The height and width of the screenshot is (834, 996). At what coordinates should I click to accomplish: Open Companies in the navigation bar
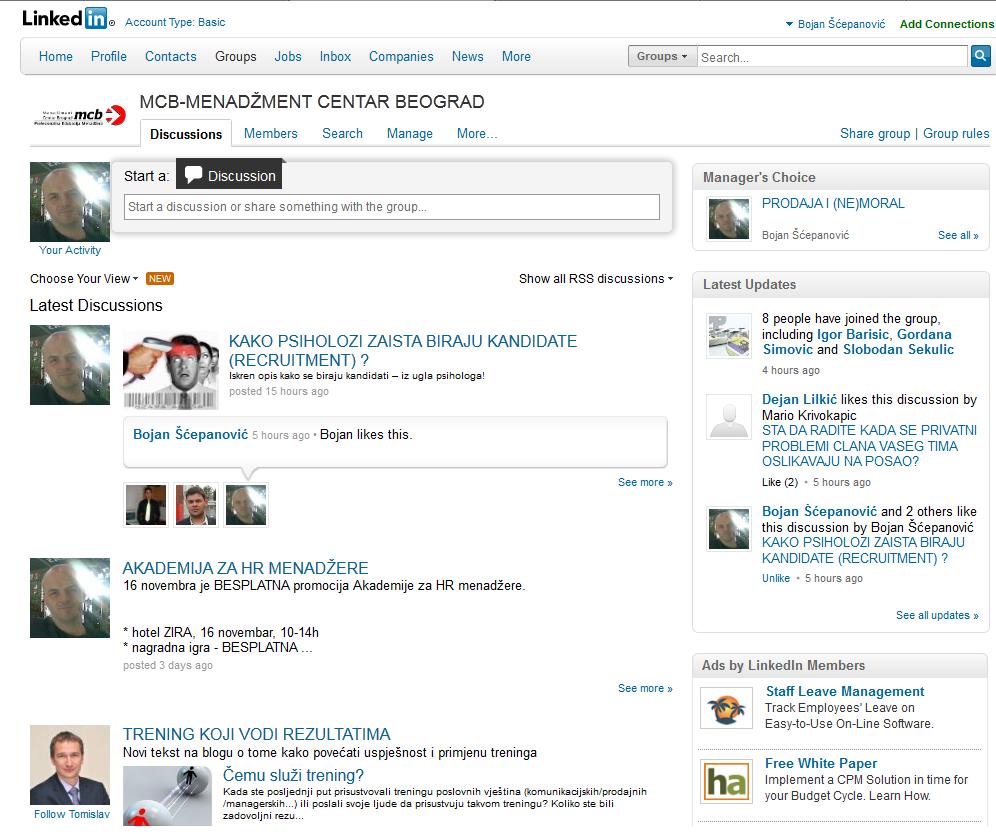click(401, 57)
